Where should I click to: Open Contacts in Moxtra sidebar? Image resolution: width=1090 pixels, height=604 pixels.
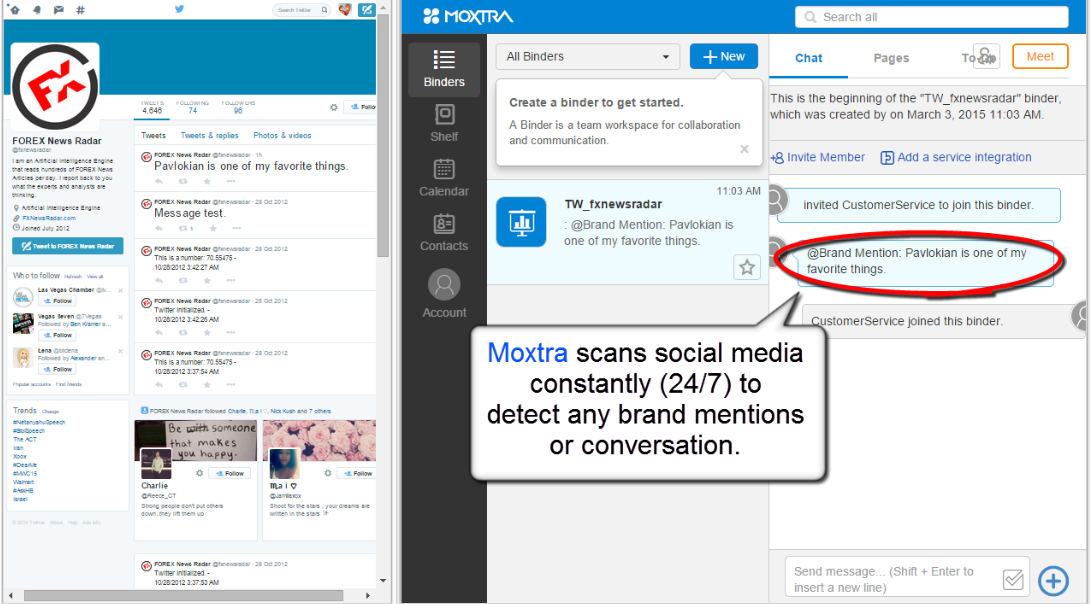coord(444,233)
